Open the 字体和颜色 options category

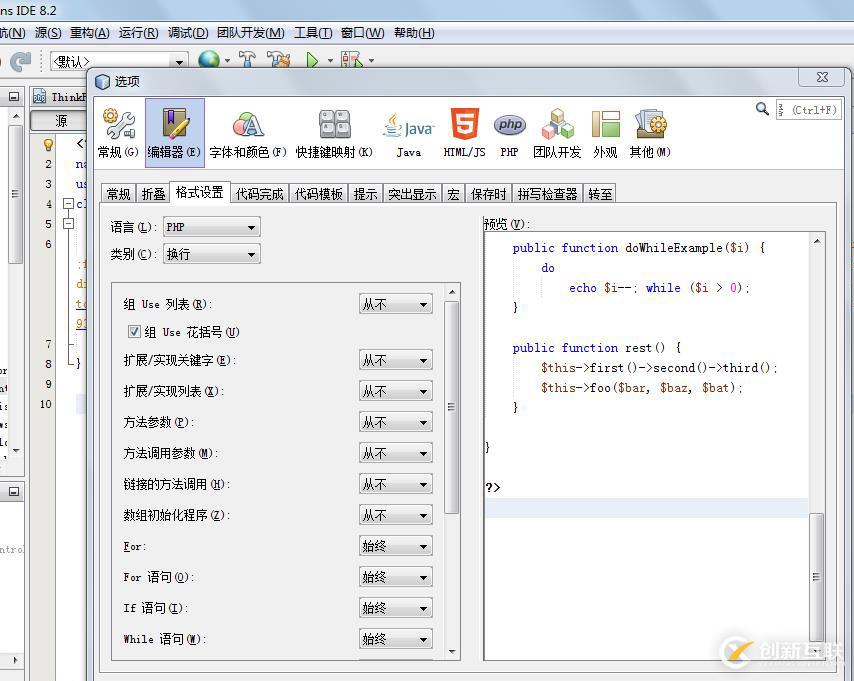(248, 133)
